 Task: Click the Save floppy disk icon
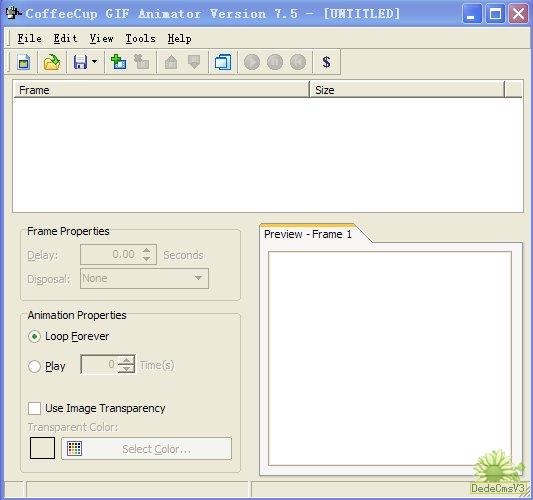tap(80, 62)
